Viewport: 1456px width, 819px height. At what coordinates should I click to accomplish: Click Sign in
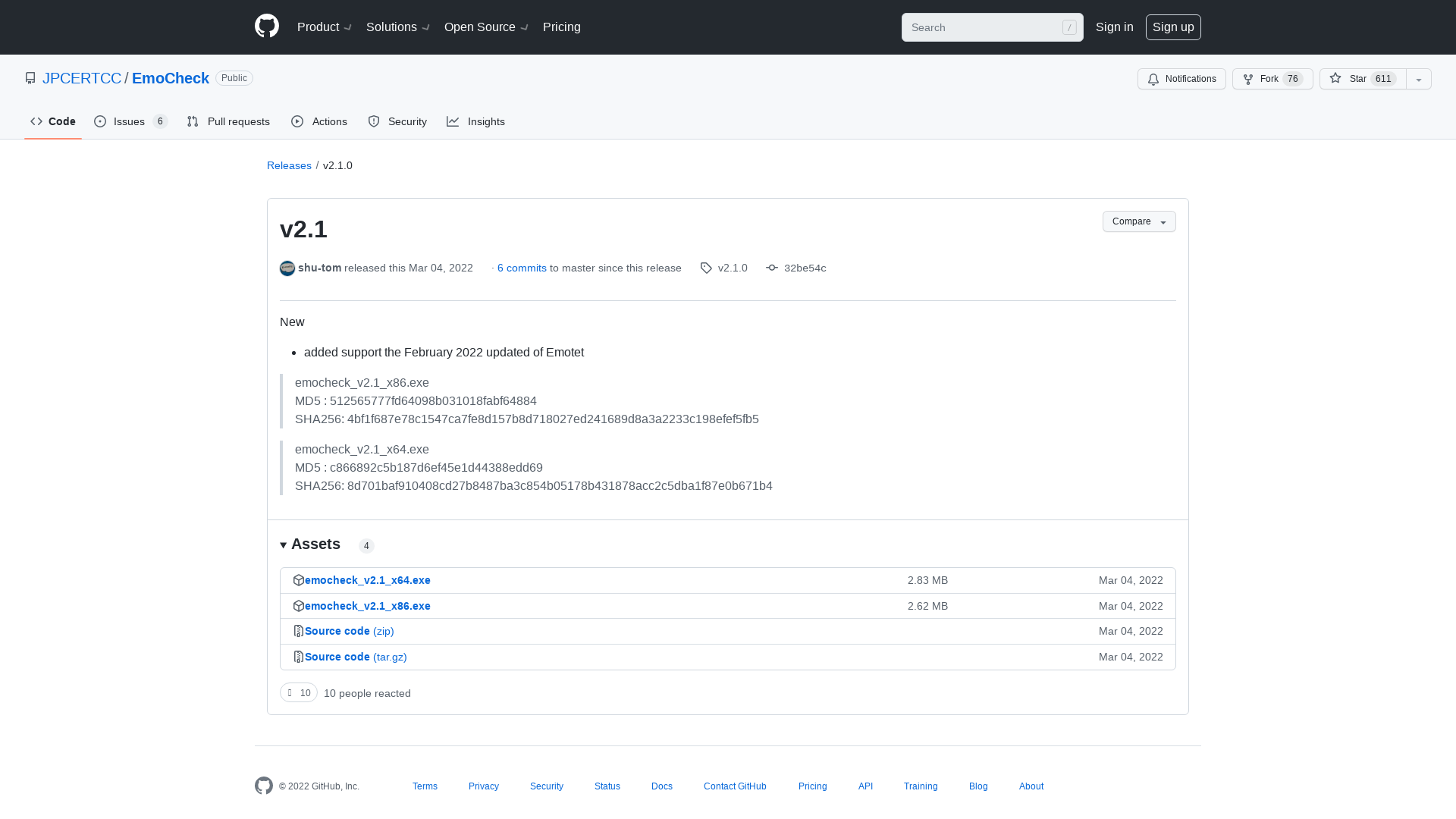coord(1115,27)
